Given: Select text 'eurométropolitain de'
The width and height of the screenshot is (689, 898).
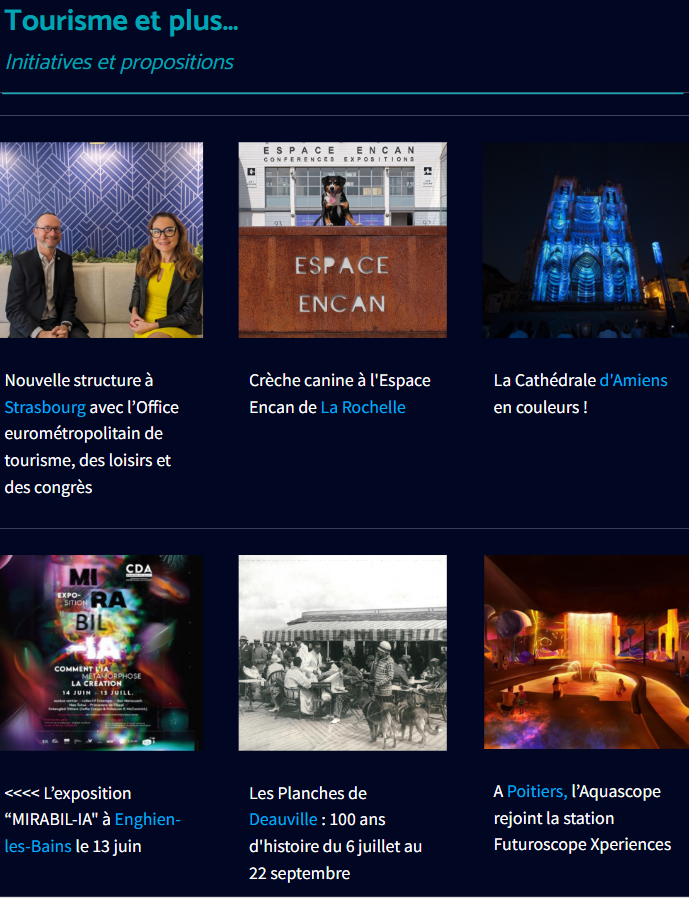Looking at the screenshot, I should tap(84, 434).
